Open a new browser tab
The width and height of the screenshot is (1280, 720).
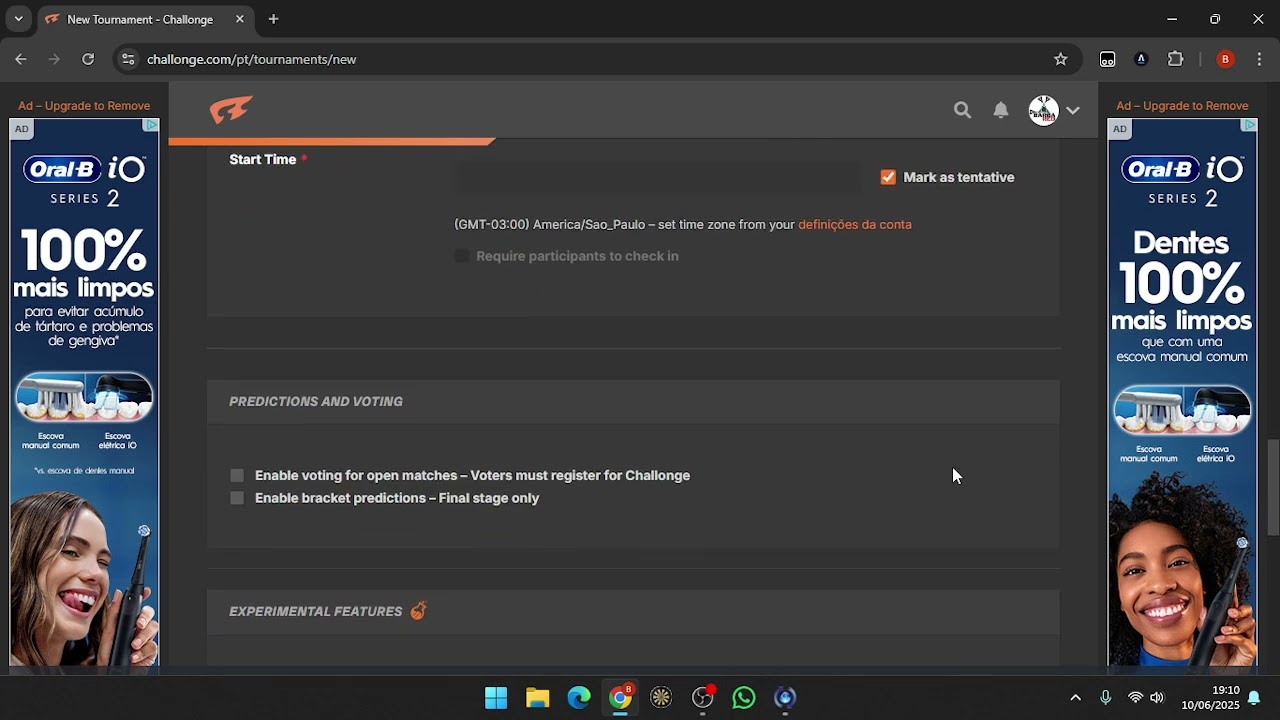(273, 19)
